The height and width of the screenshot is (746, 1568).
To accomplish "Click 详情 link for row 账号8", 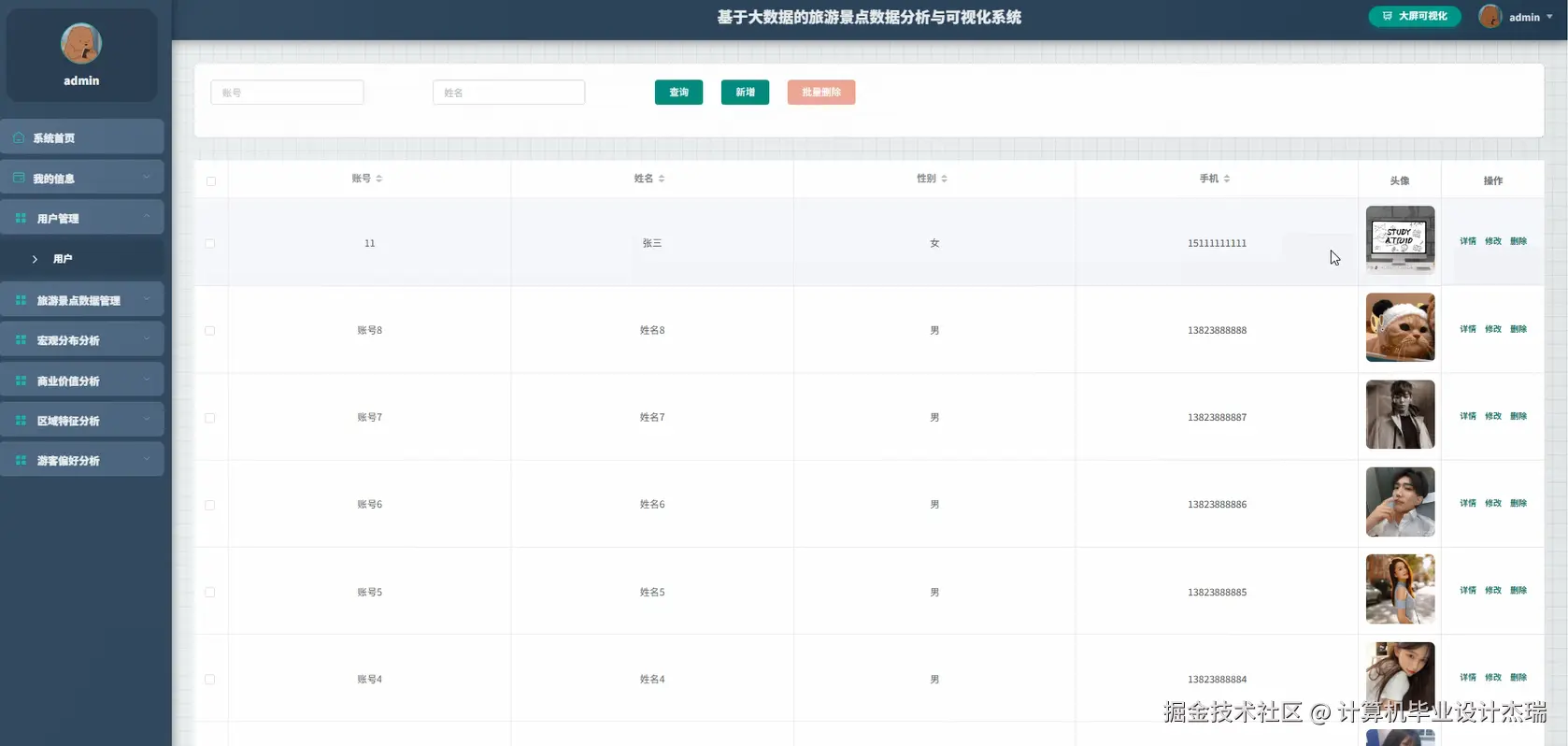I will (1468, 329).
